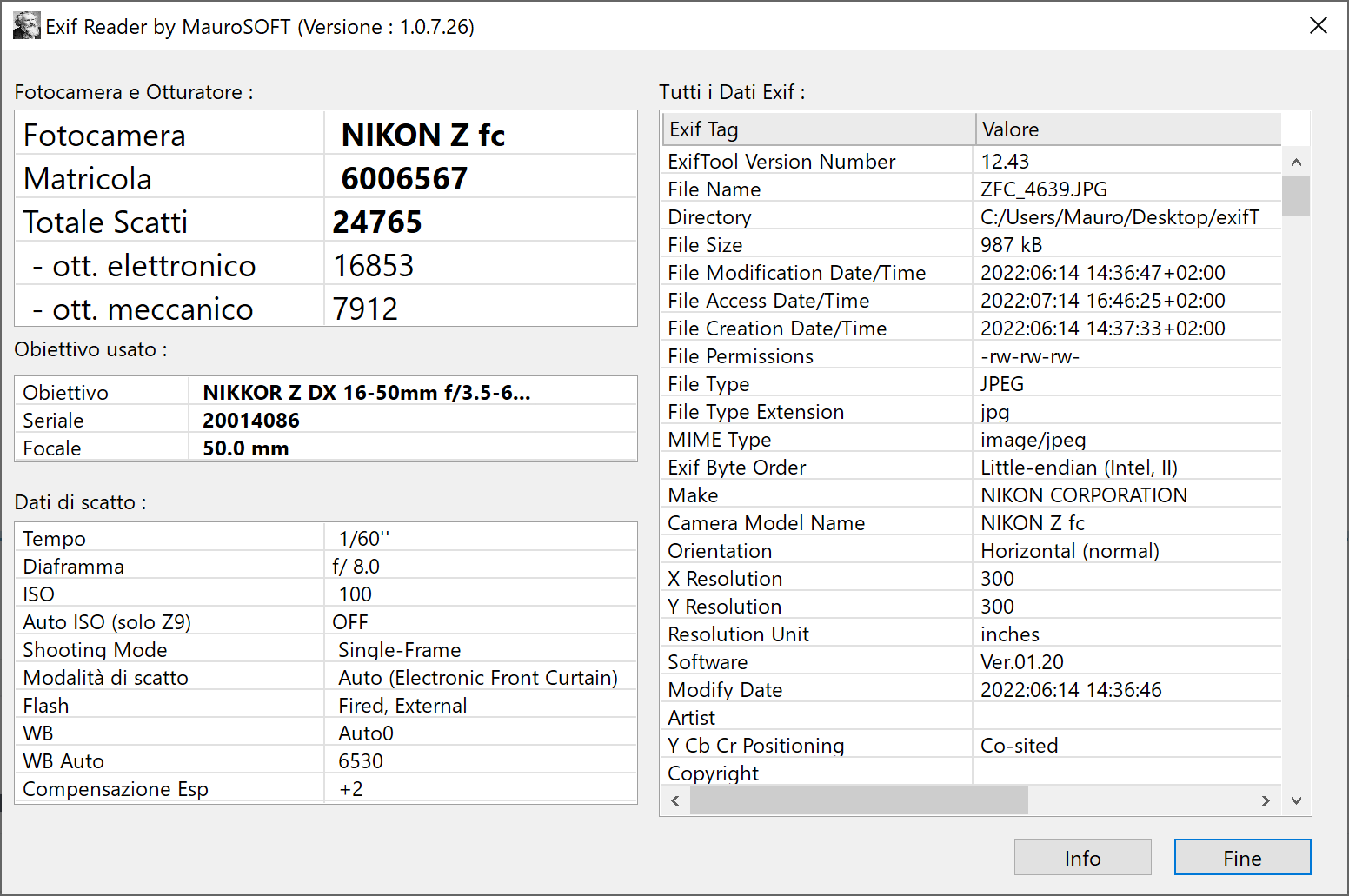Screen dimensions: 1349x896
Task: Click the vertical scrollbar up arrow
Action: point(1296,162)
